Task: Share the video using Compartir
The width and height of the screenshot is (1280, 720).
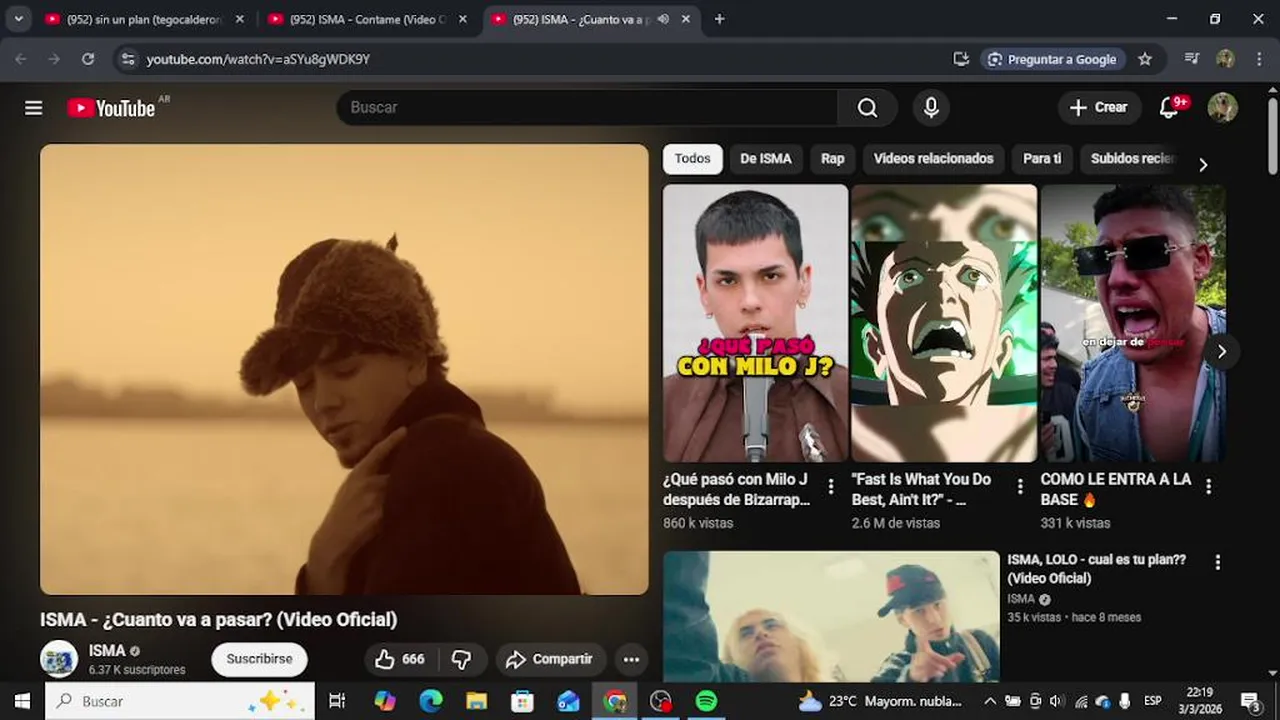Action: point(550,659)
